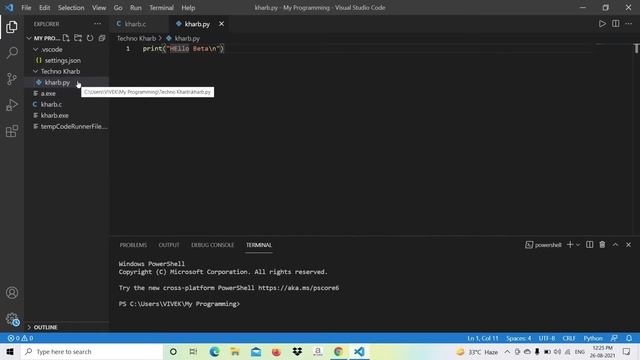Image resolution: width=640 pixels, height=360 pixels.
Task: Collapse all folders in Explorer
Action: pos(102,38)
